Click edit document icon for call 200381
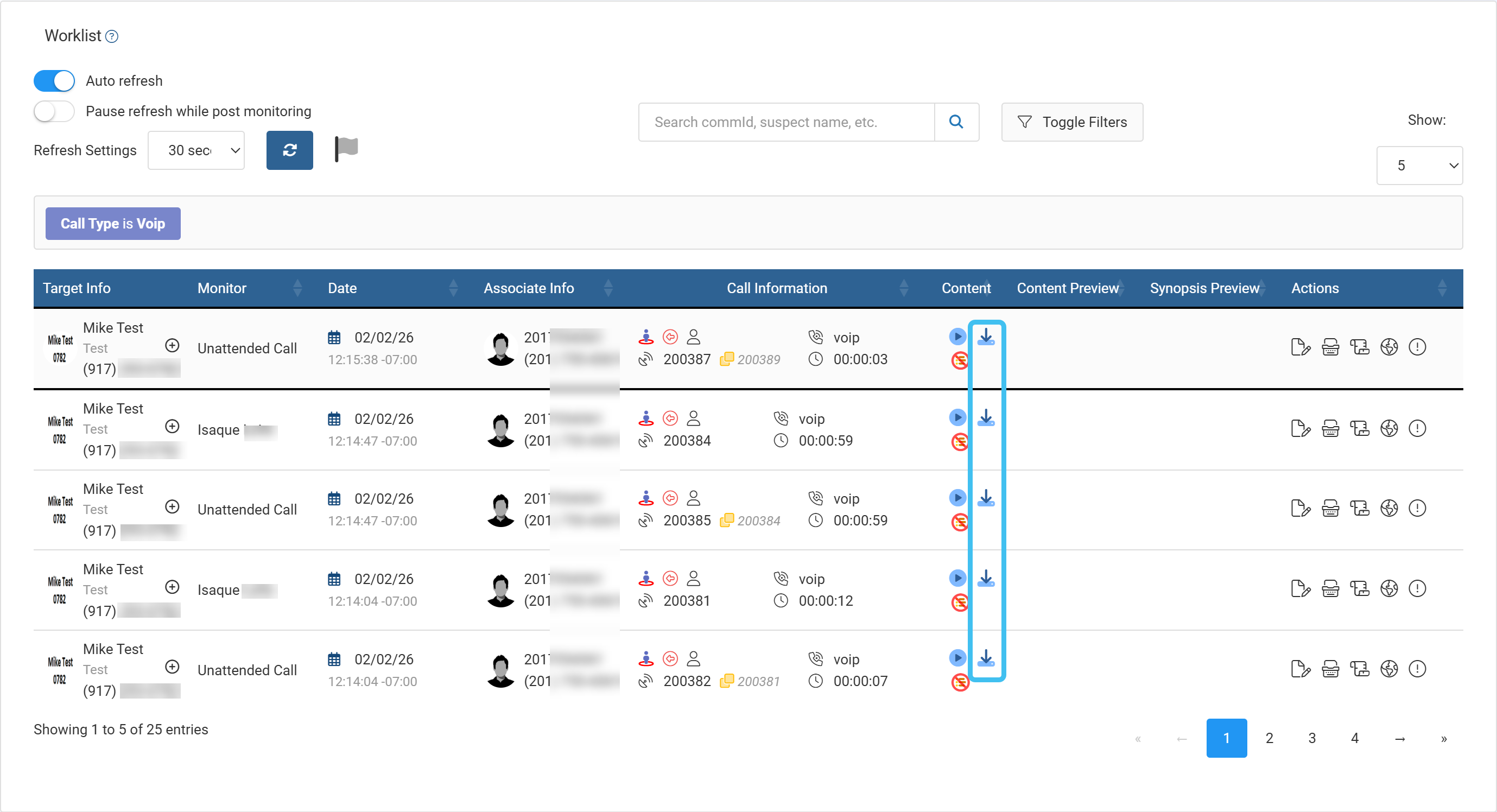The image size is (1497, 812). 1300,588
